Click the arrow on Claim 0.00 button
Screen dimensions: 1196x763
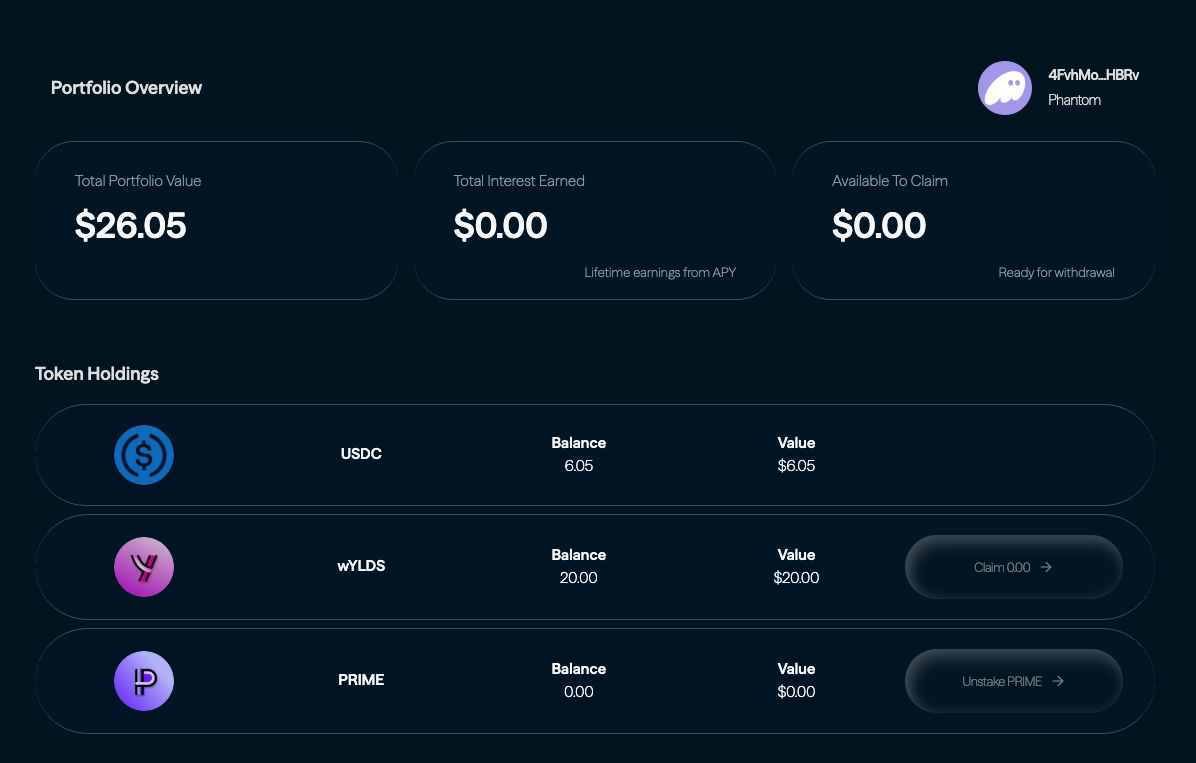(1046, 567)
